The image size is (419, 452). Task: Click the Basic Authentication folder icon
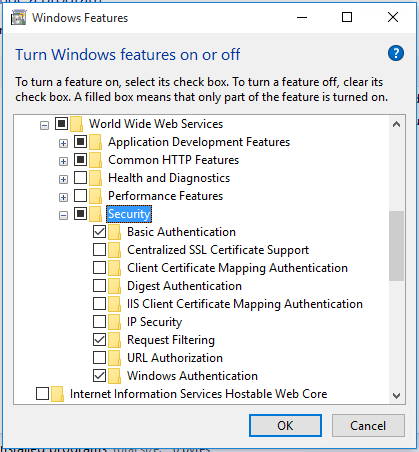[115, 232]
